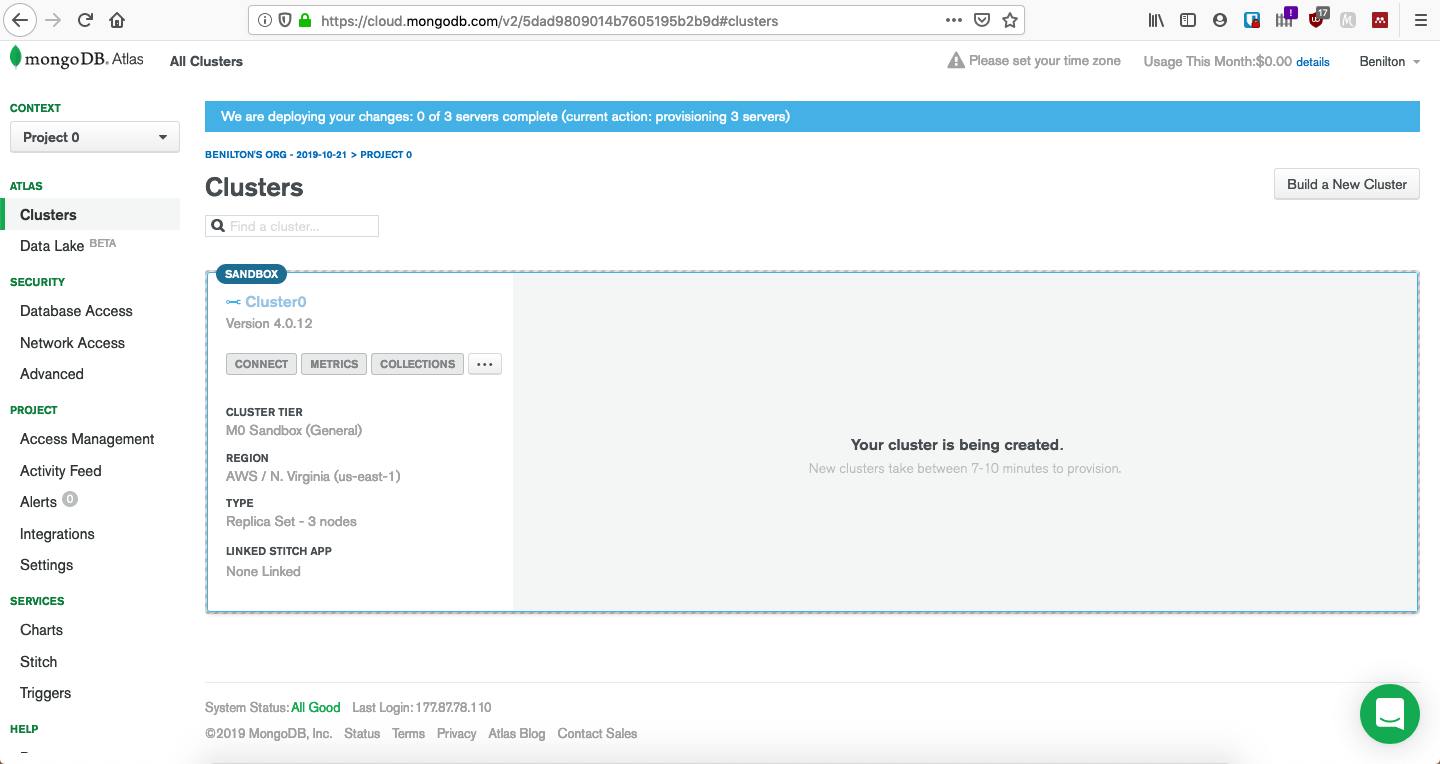Go to Network Access
This screenshot has width=1440, height=764.
(x=72, y=343)
